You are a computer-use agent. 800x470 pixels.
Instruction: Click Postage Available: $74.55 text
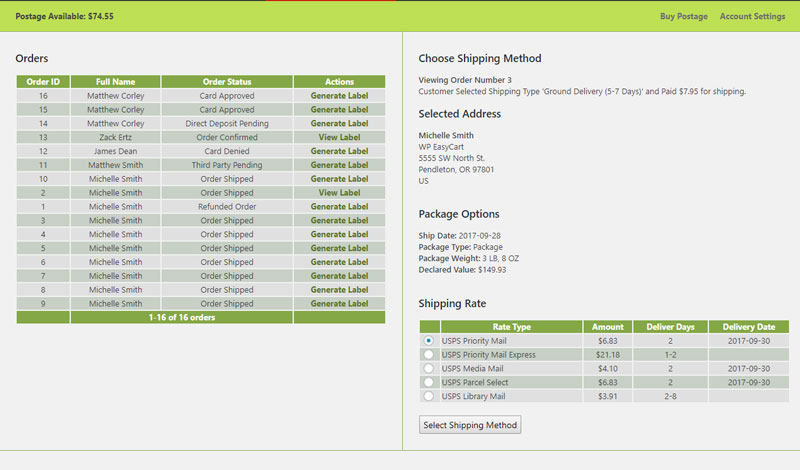click(64, 16)
